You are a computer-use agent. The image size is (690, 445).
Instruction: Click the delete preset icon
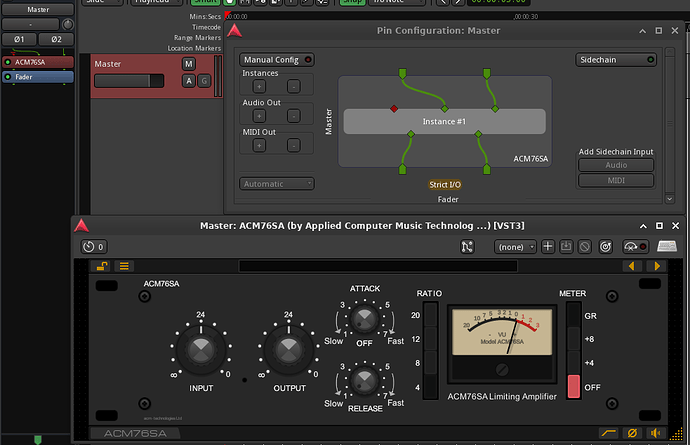584,246
